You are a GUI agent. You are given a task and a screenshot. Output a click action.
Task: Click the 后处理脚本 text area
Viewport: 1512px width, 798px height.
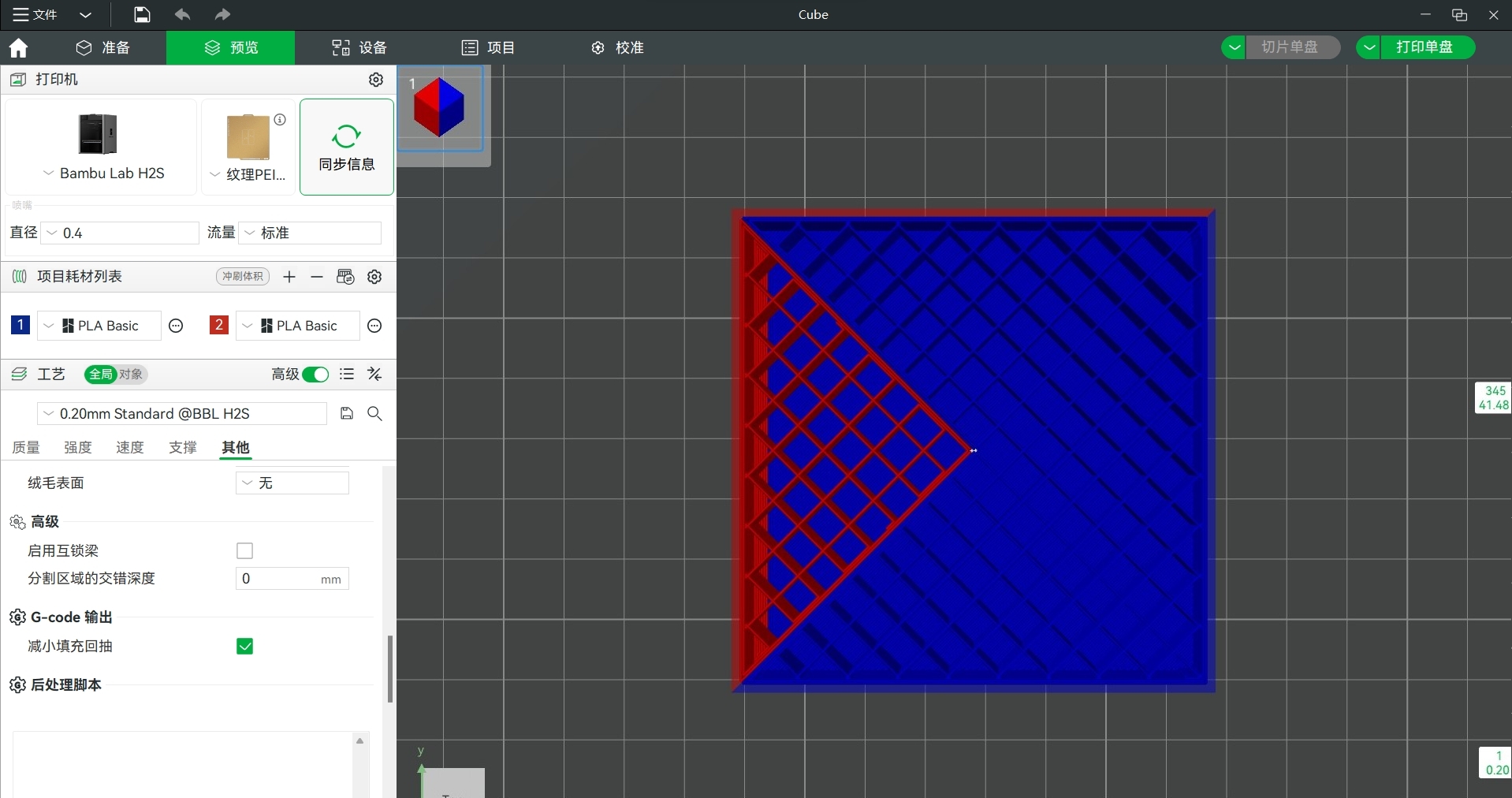tap(182, 764)
